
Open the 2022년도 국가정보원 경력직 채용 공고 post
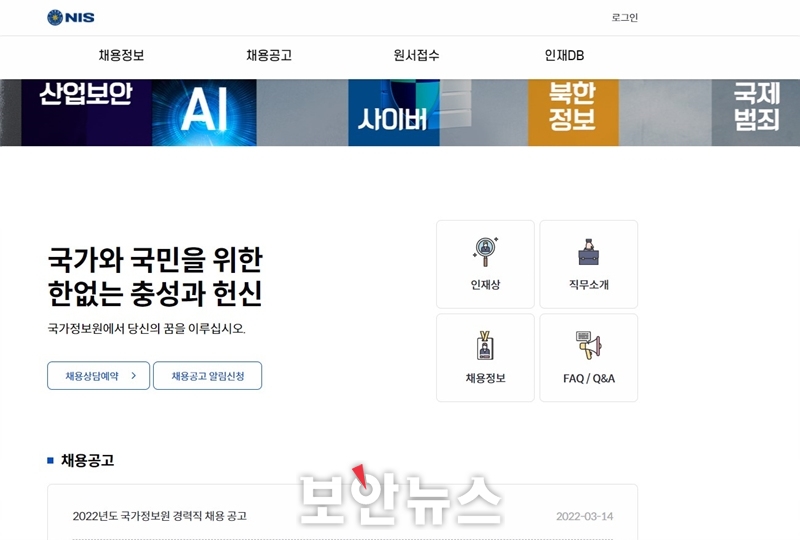[x=160, y=516]
